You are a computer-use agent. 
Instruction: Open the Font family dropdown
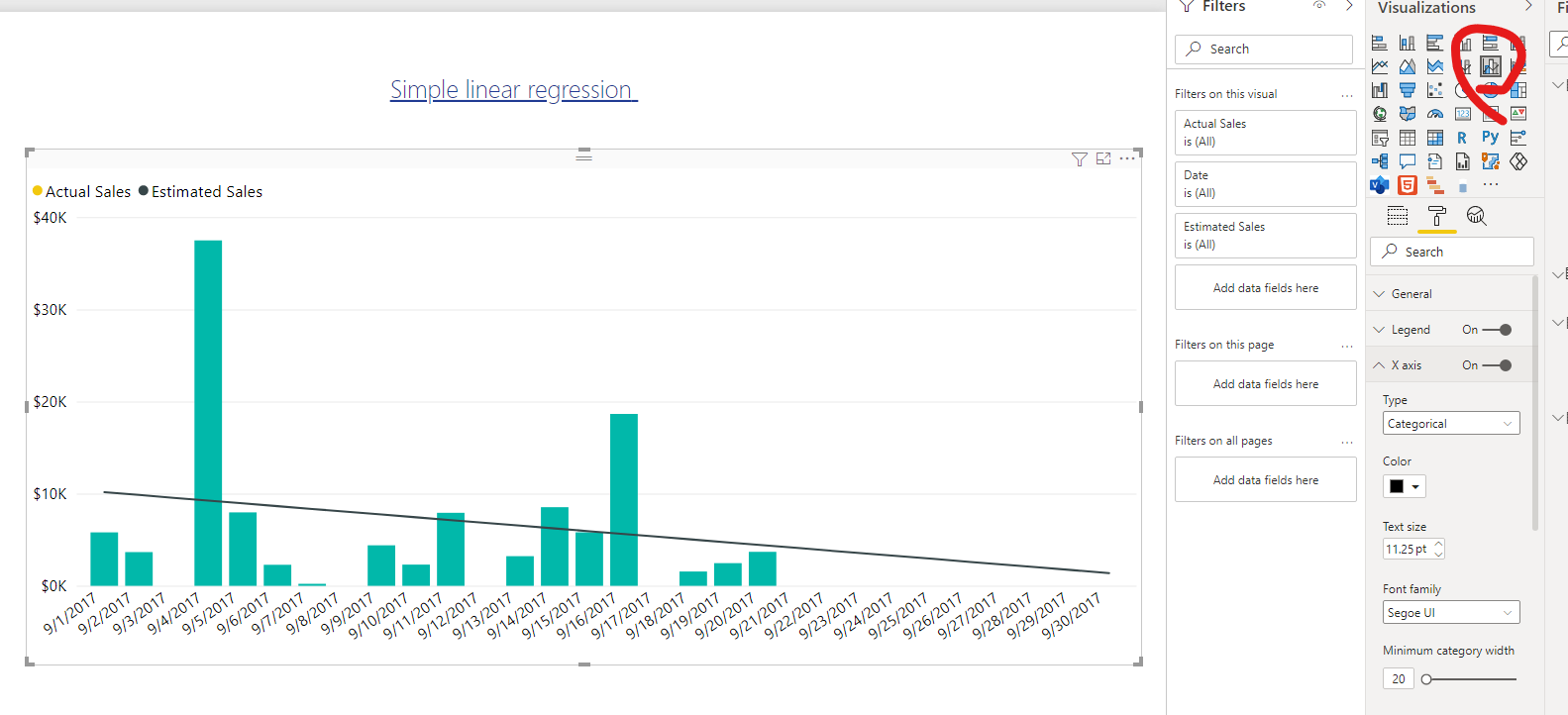click(1451, 613)
